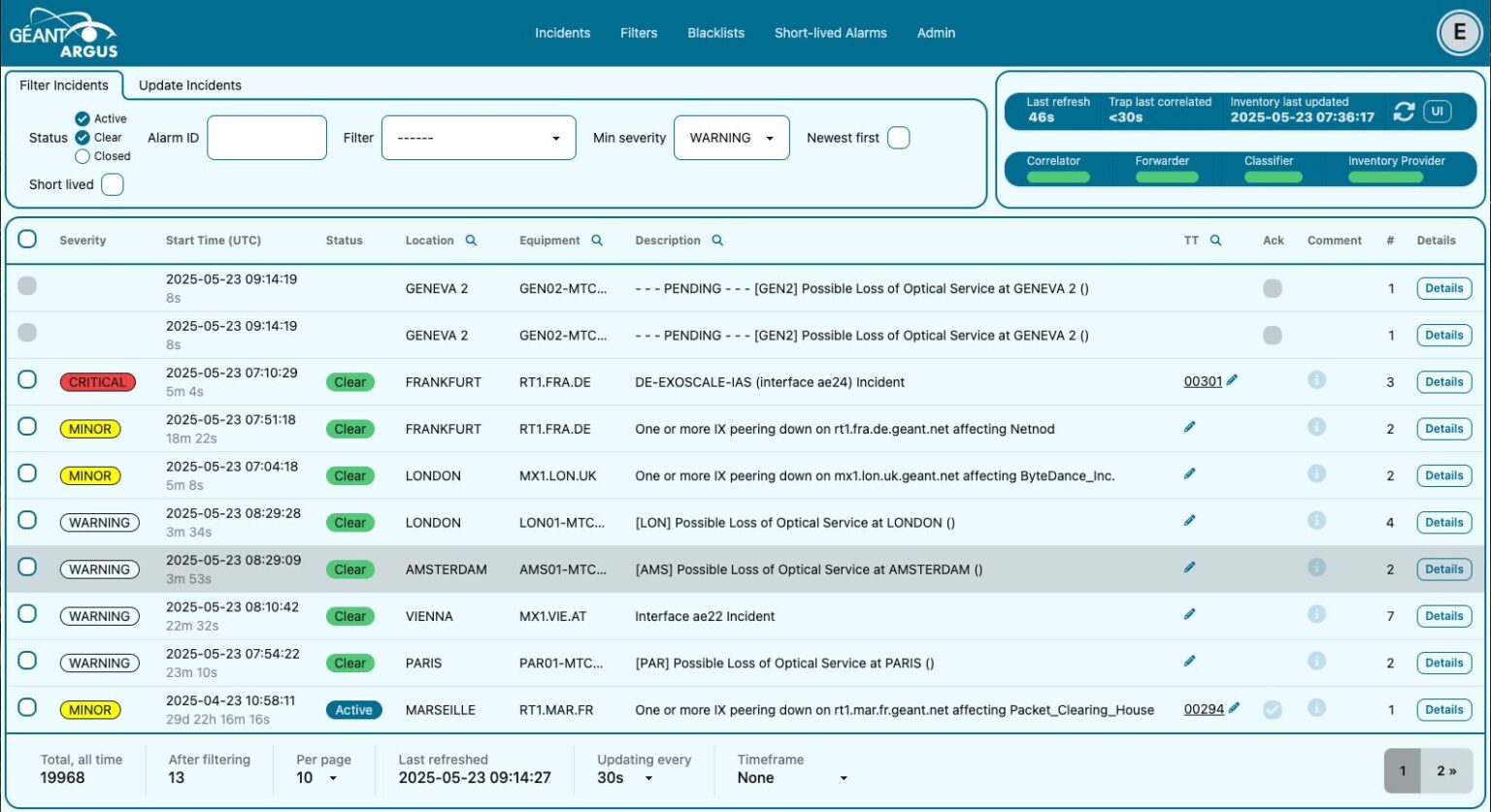Enable the Newest first toggle

[x=899, y=137]
